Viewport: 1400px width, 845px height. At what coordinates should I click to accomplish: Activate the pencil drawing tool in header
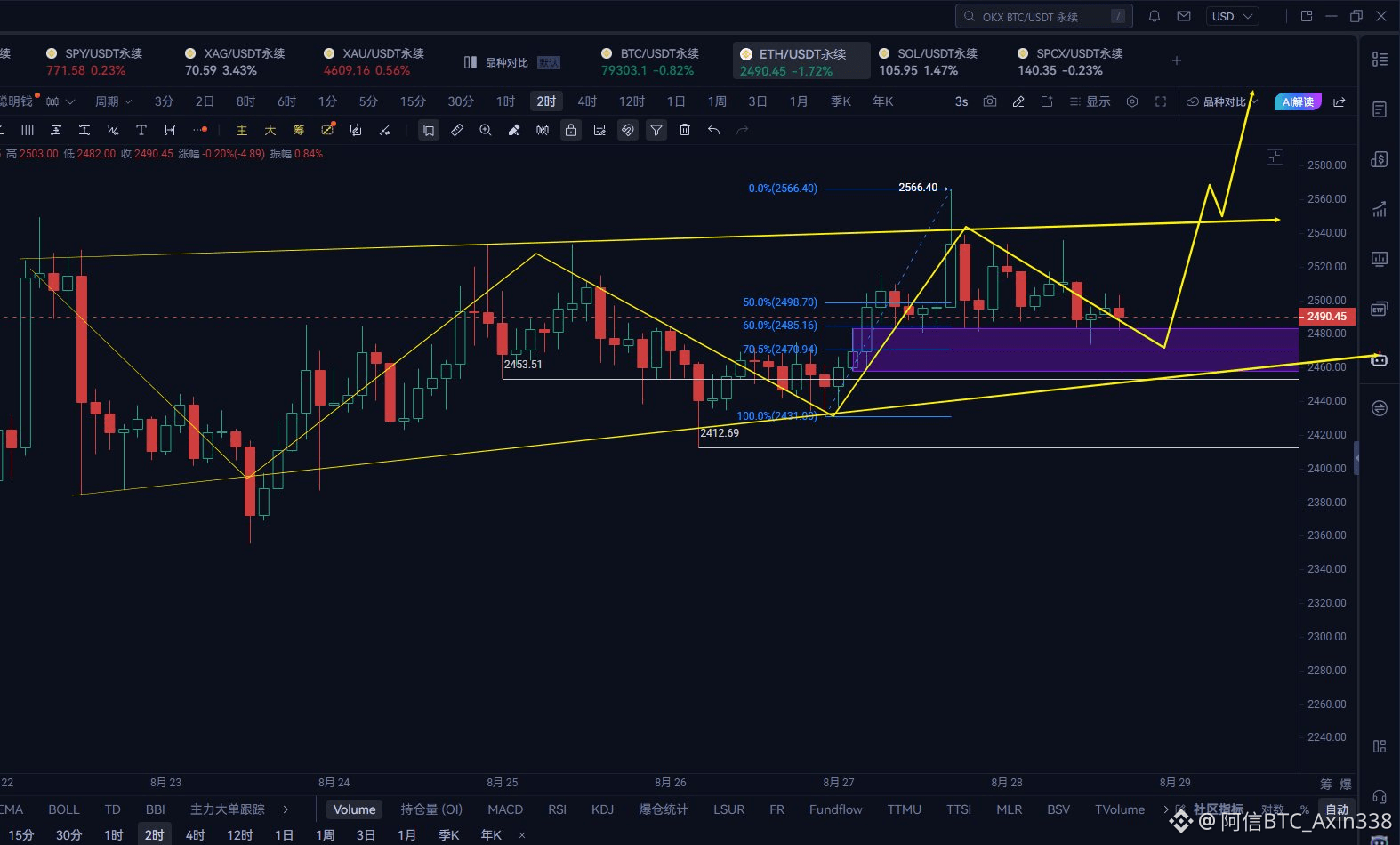(1018, 101)
